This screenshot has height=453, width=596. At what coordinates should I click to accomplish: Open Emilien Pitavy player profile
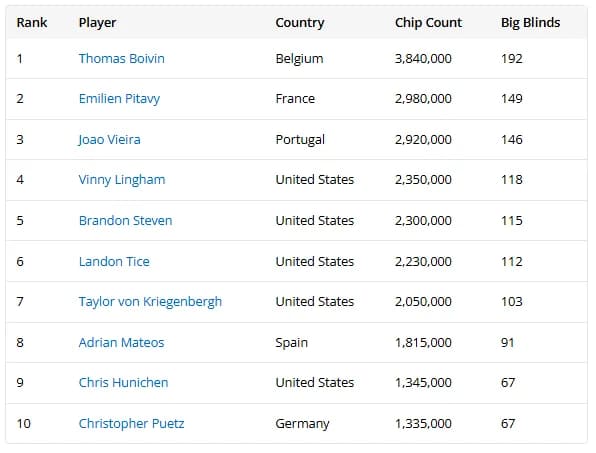click(119, 99)
